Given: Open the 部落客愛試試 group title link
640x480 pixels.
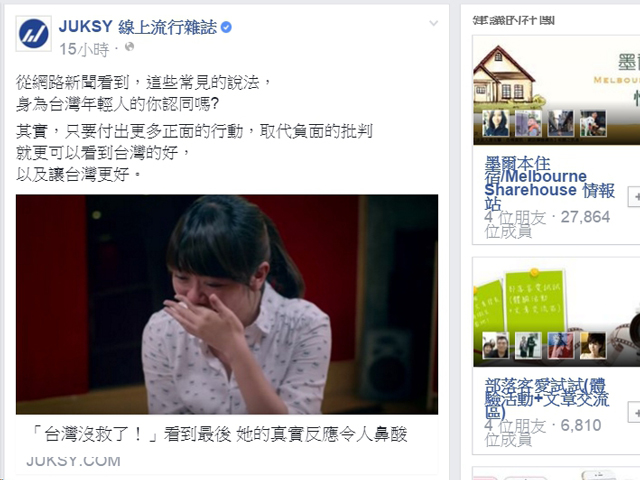Looking at the screenshot, I should click(x=547, y=398).
